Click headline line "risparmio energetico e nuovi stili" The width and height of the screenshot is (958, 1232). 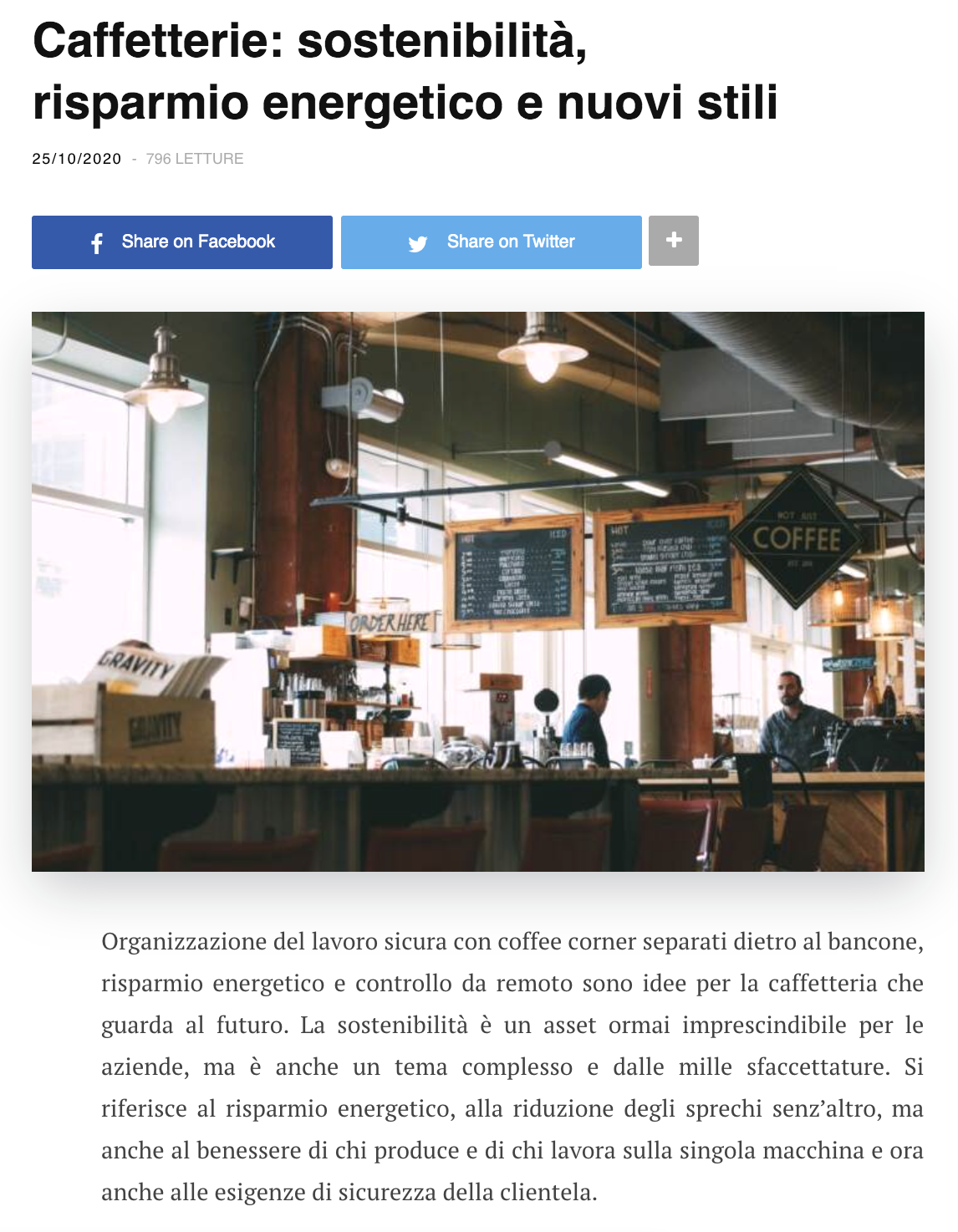405,102
